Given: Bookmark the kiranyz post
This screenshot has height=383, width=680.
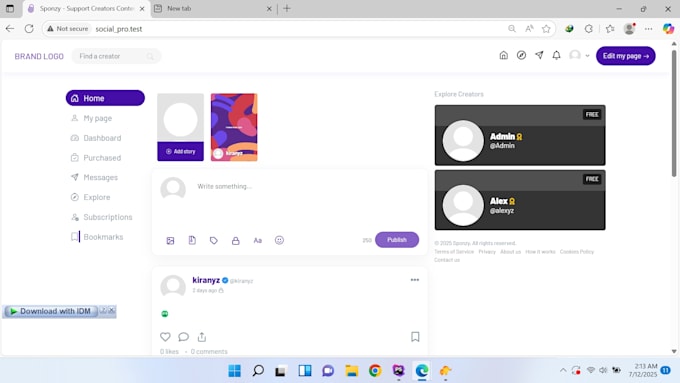Looking at the screenshot, I should click(415, 337).
